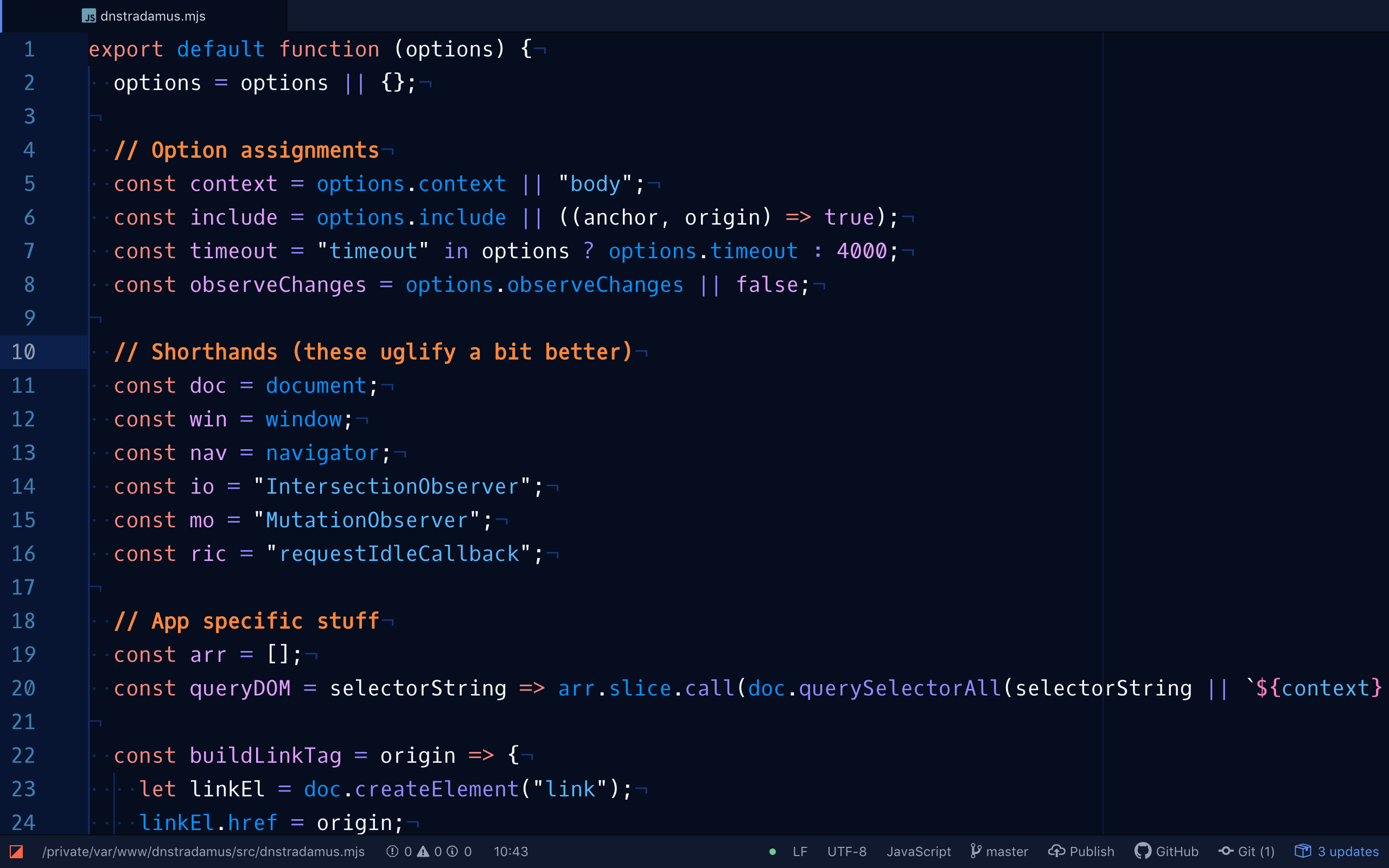Image resolution: width=1389 pixels, height=868 pixels.
Task: Click the green status dot indicator
Action: coord(773,852)
